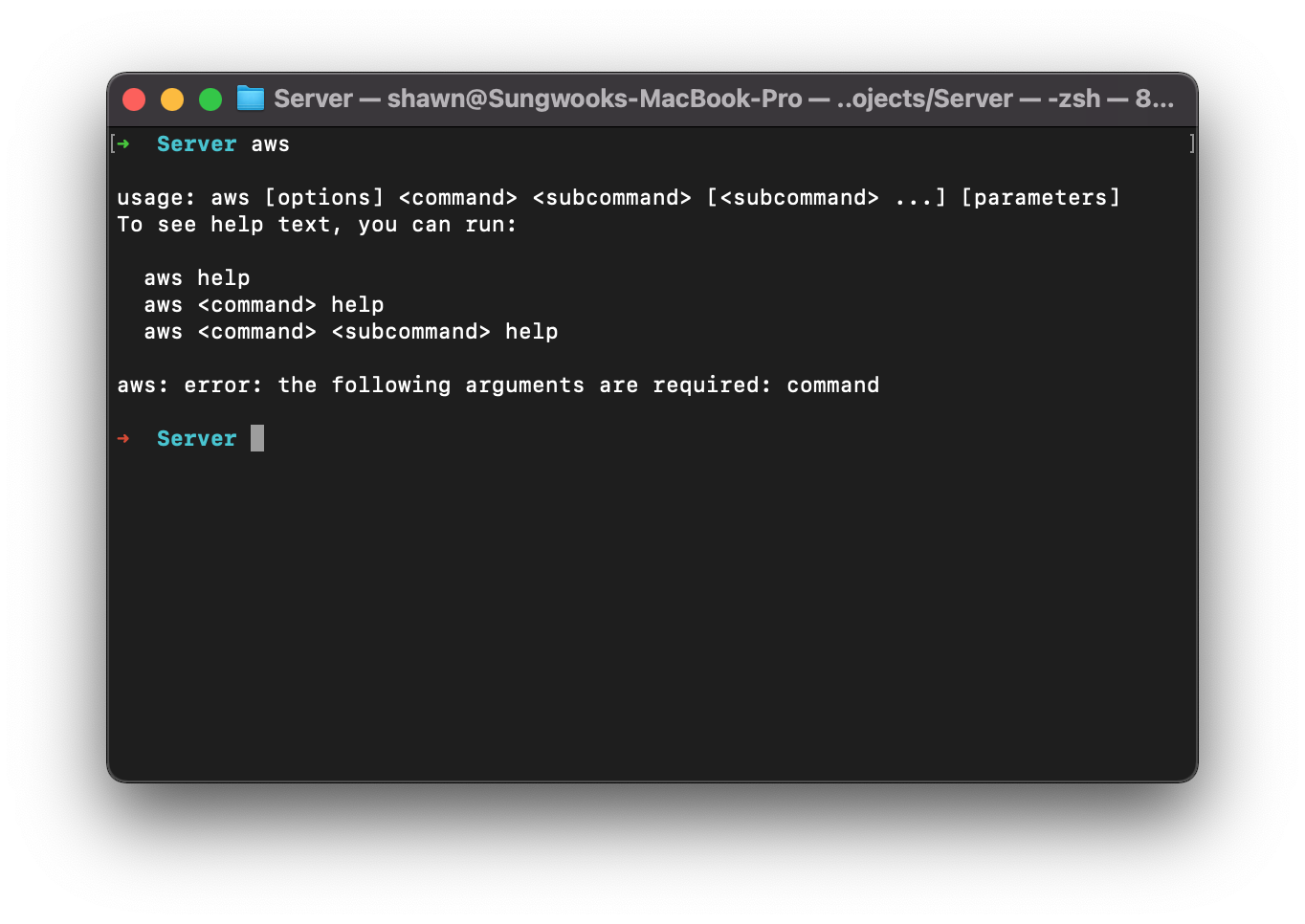Click the folder icon beside the window title
This screenshot has height=924, width=1305.
pyautogui.click(x=249, y=98)
